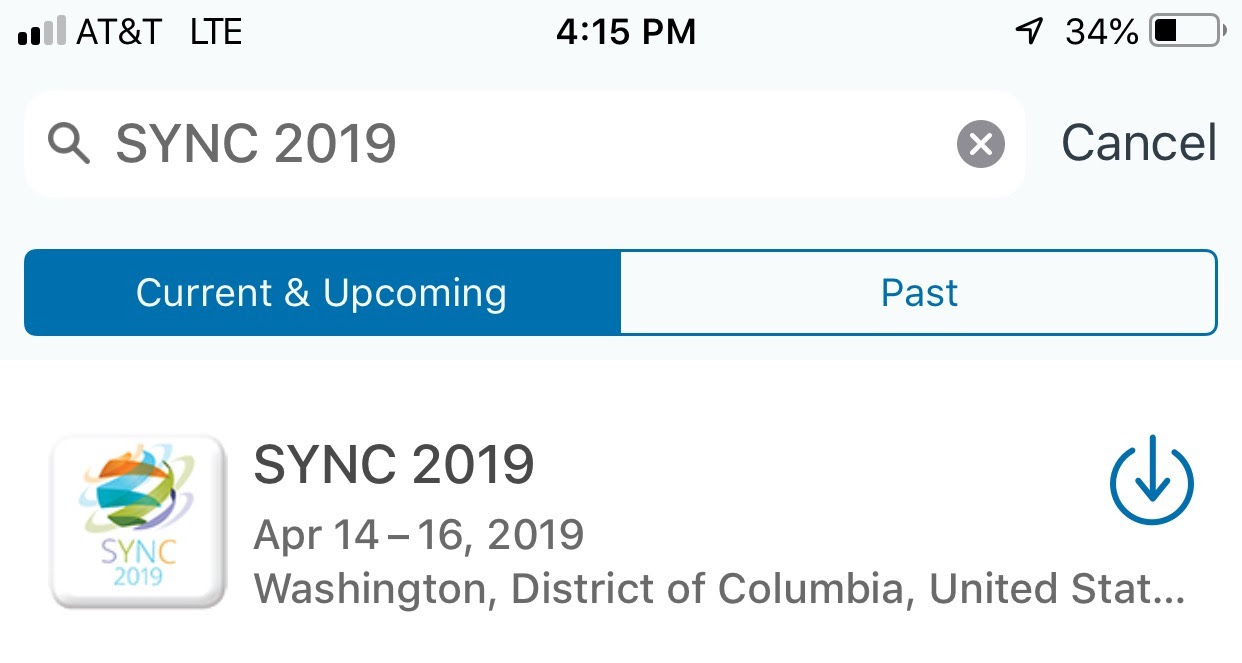Tap the location arrow status icon
This screenshot has width=1242, height=663.
pyautogui.click(x=1029, y=33)
